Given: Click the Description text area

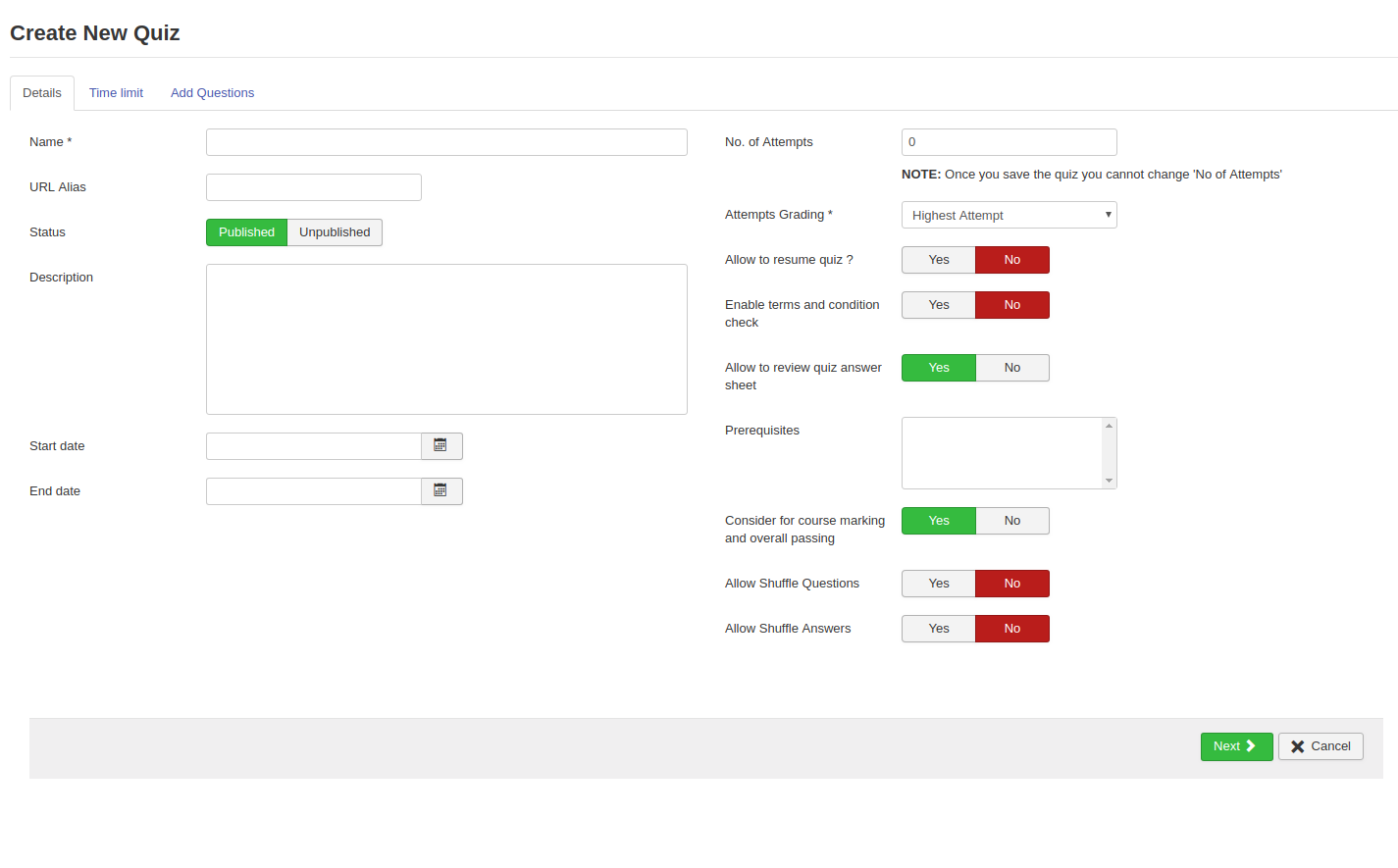Looking at the screenshot, I should point(446,339).
